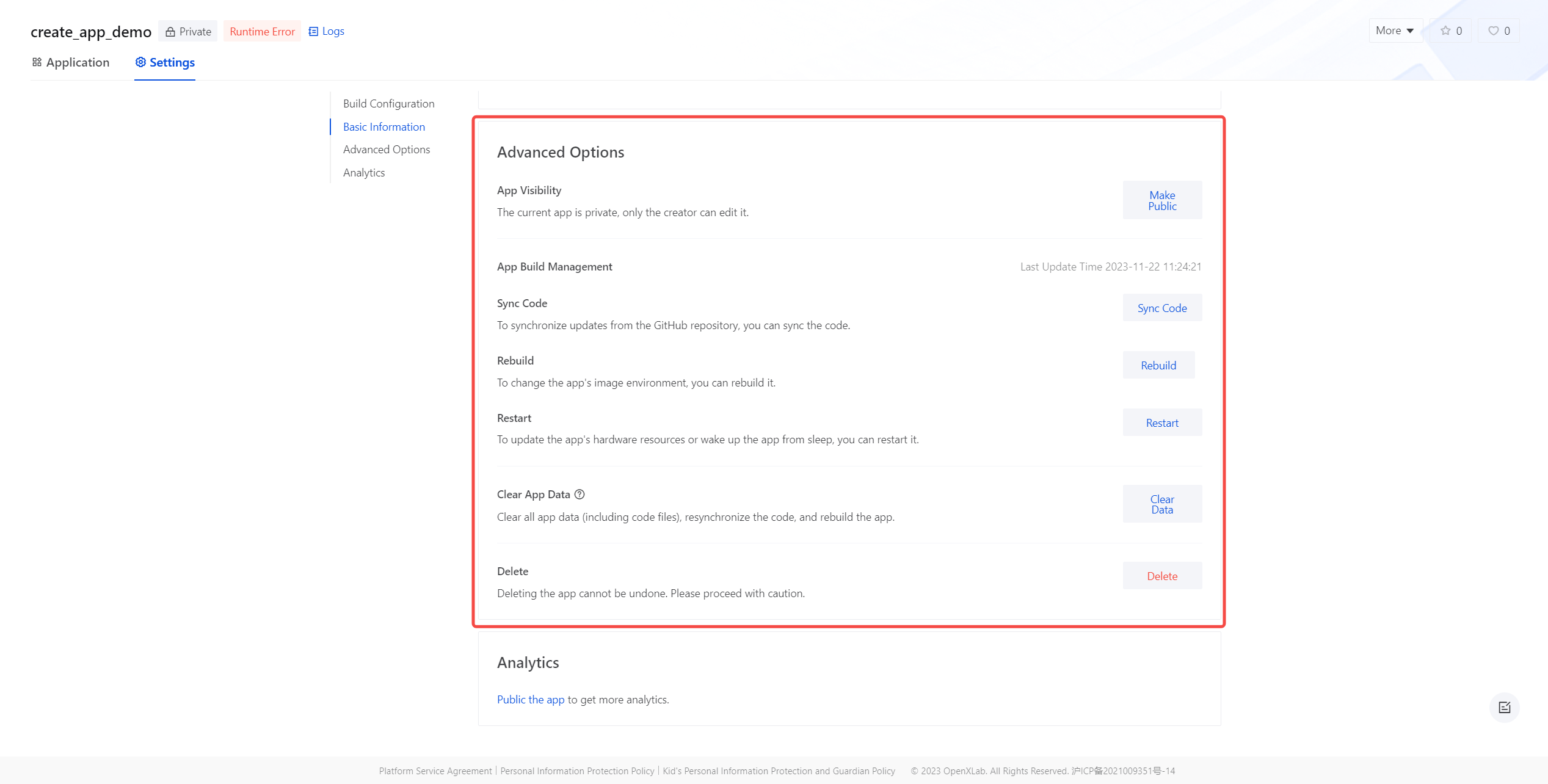Click the Sync Code button

click(x=1161, y=308)
